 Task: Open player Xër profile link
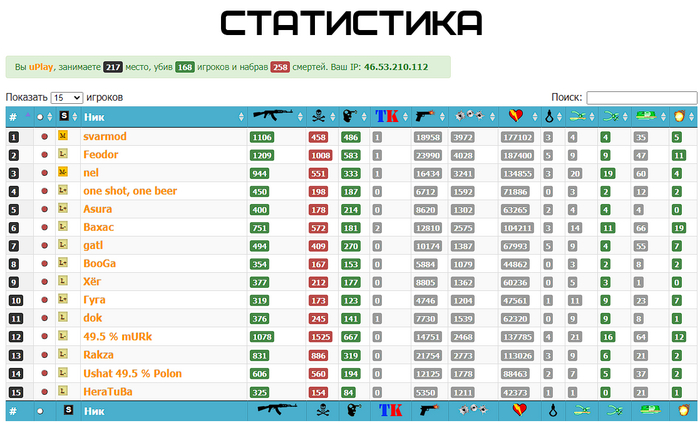(x=92, y=282)
